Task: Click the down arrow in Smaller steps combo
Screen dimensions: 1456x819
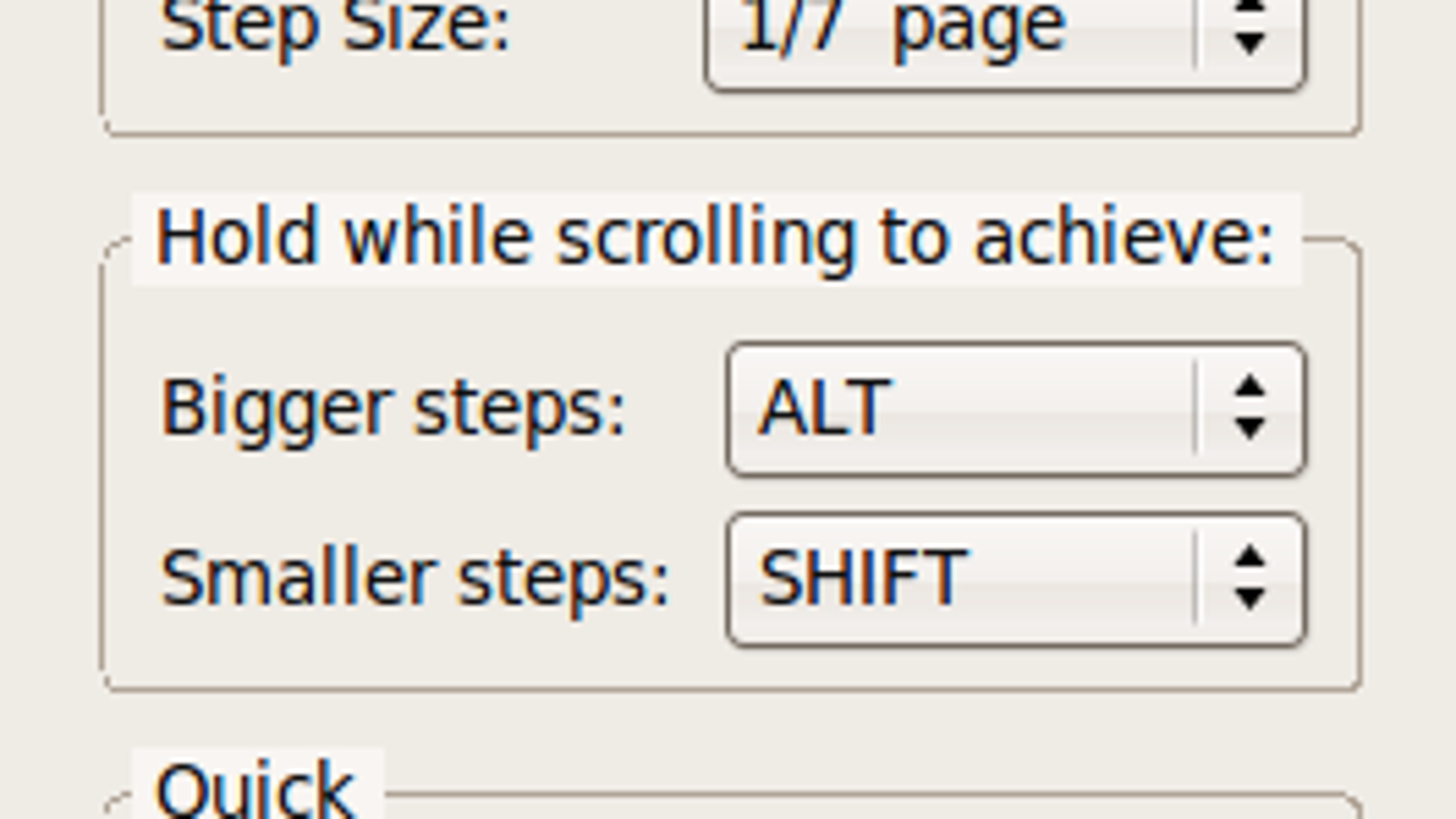Action: (x=1249, y=599)
